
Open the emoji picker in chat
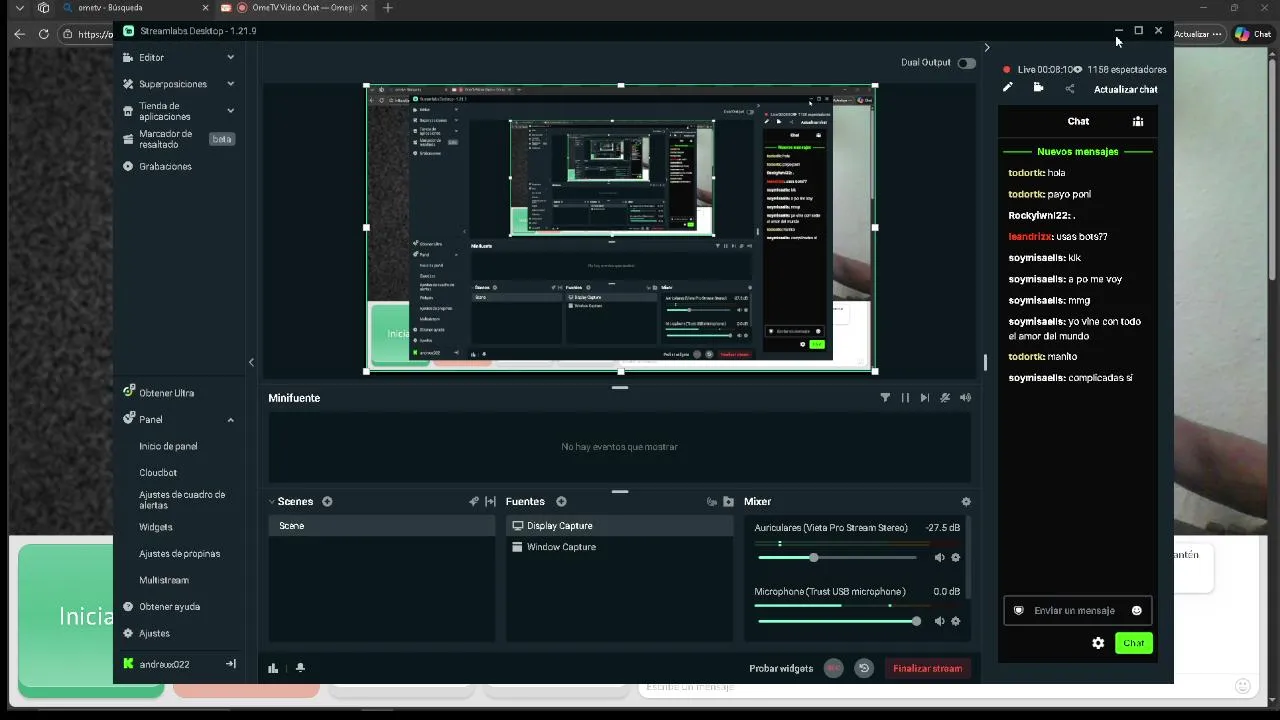tap(1137, 611)
